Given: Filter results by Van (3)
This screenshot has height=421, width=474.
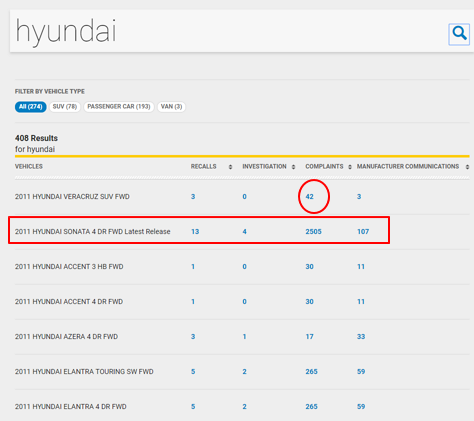Looking at the screenshot, I should [x=171, y=107].
